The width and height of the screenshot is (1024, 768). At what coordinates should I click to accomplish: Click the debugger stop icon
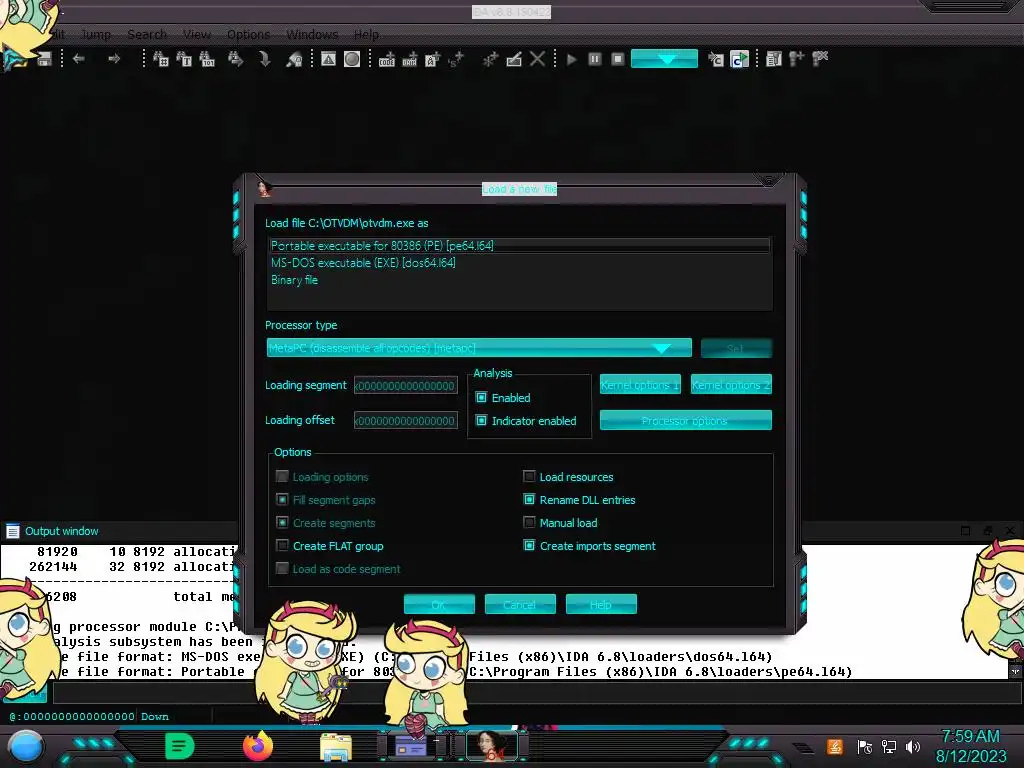click(x=617, y=59)
